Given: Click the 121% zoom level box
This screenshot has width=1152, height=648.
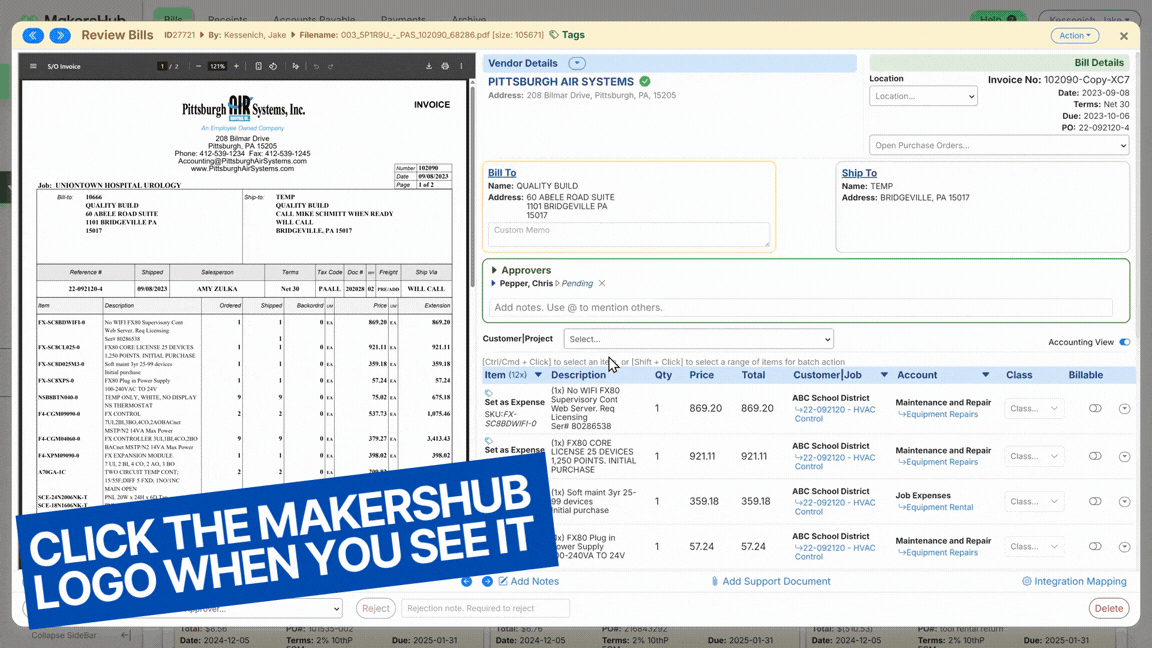Looking at the screenshot, I should [217, 66].
